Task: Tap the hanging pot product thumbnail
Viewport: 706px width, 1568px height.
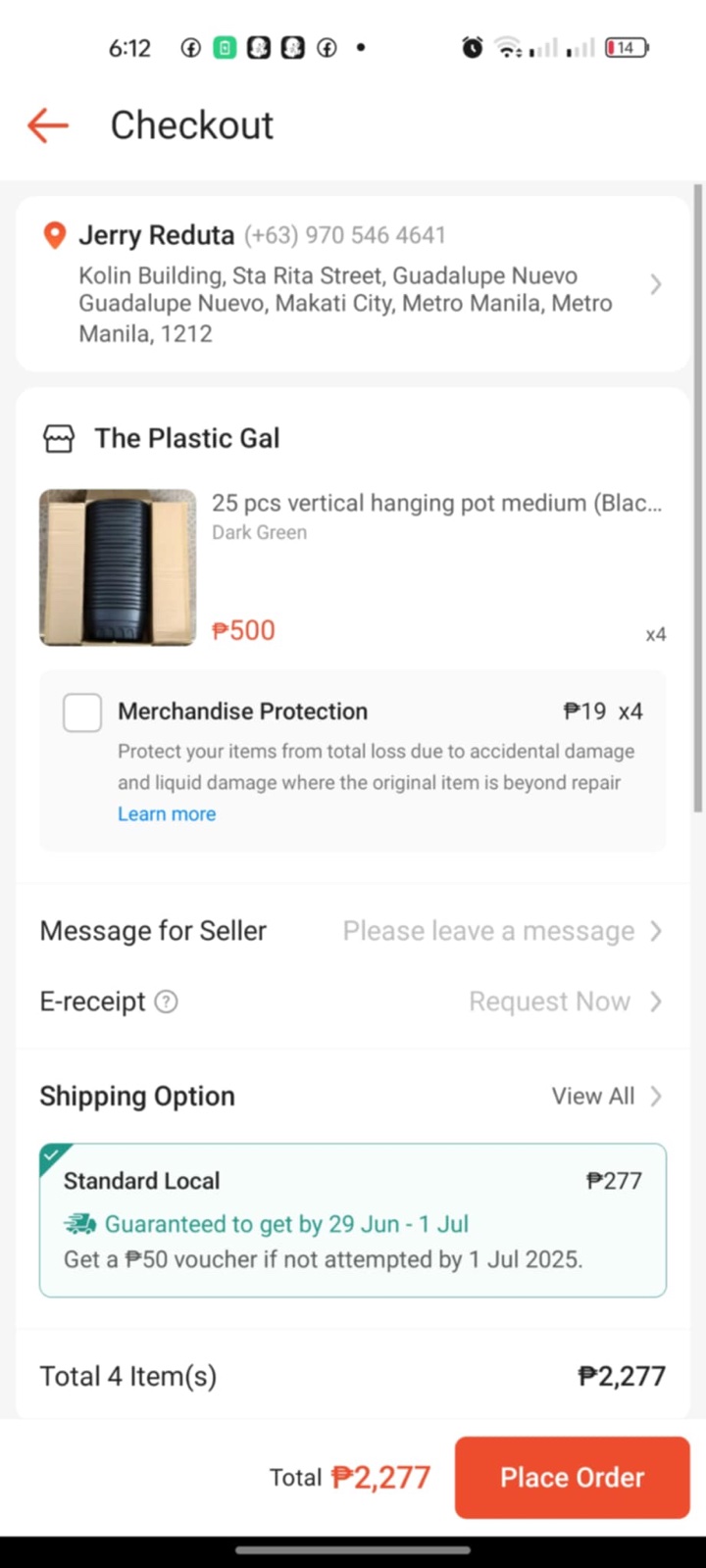Action: pyautogui.click(x=118, y=567)
